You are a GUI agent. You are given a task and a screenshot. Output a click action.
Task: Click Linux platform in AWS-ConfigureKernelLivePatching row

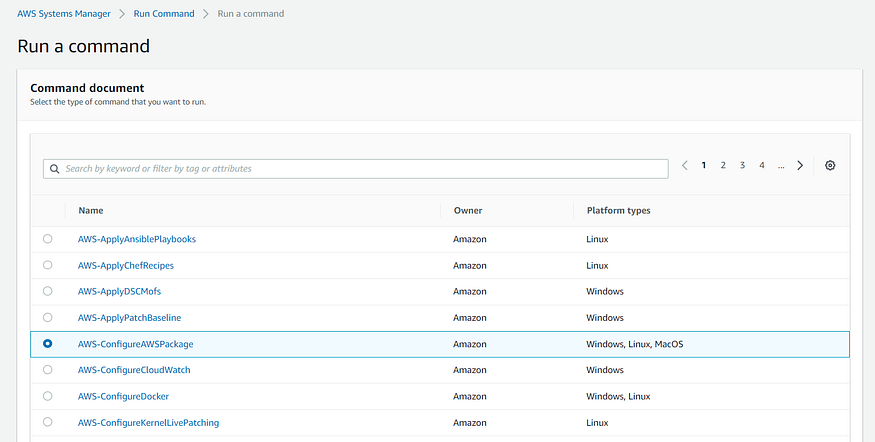pyautogui.click(x=597, y=422)
